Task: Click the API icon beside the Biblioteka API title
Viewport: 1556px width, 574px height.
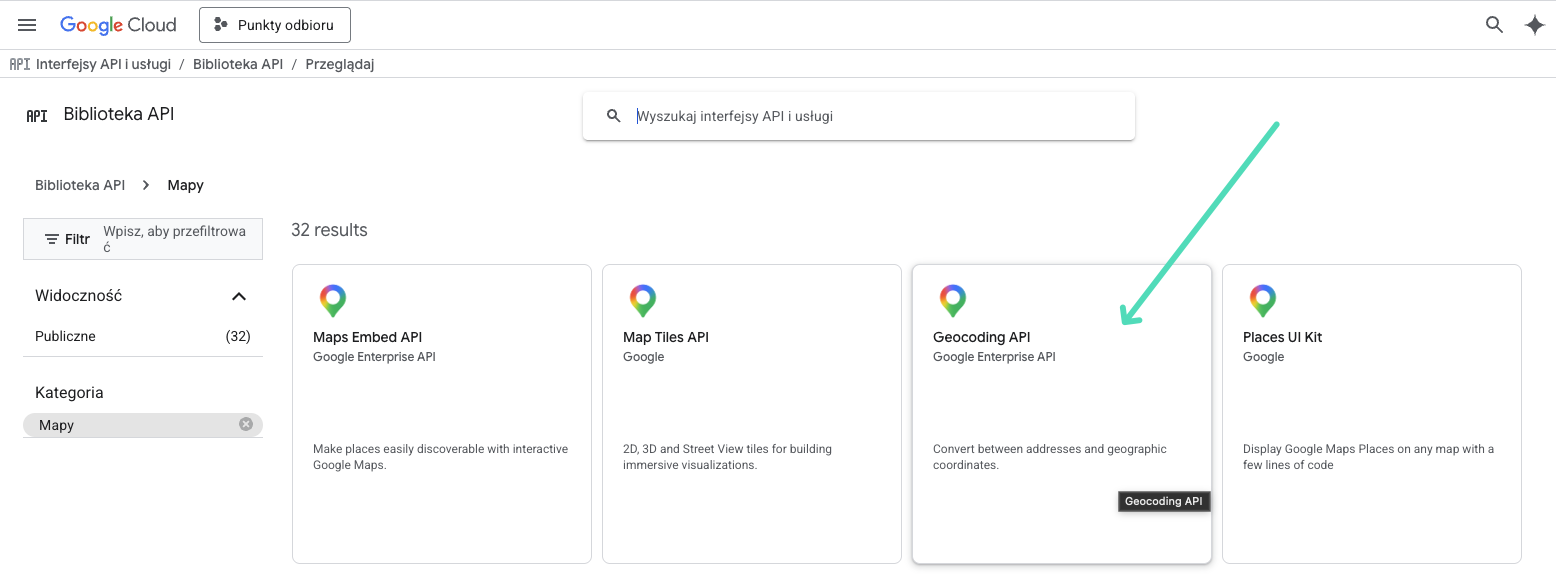Action: [37, 115]
